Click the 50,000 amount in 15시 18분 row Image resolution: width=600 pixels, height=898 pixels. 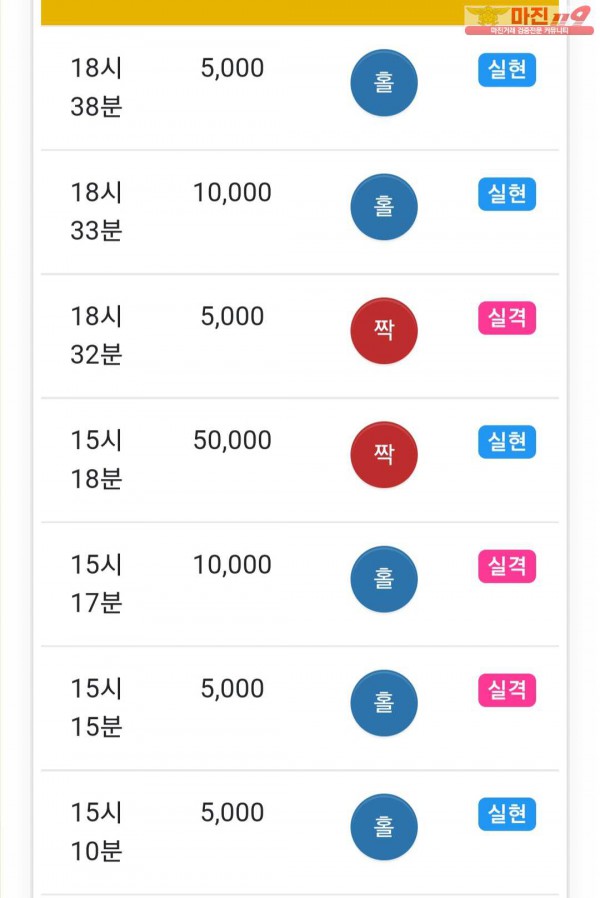(x=232, y=441)
